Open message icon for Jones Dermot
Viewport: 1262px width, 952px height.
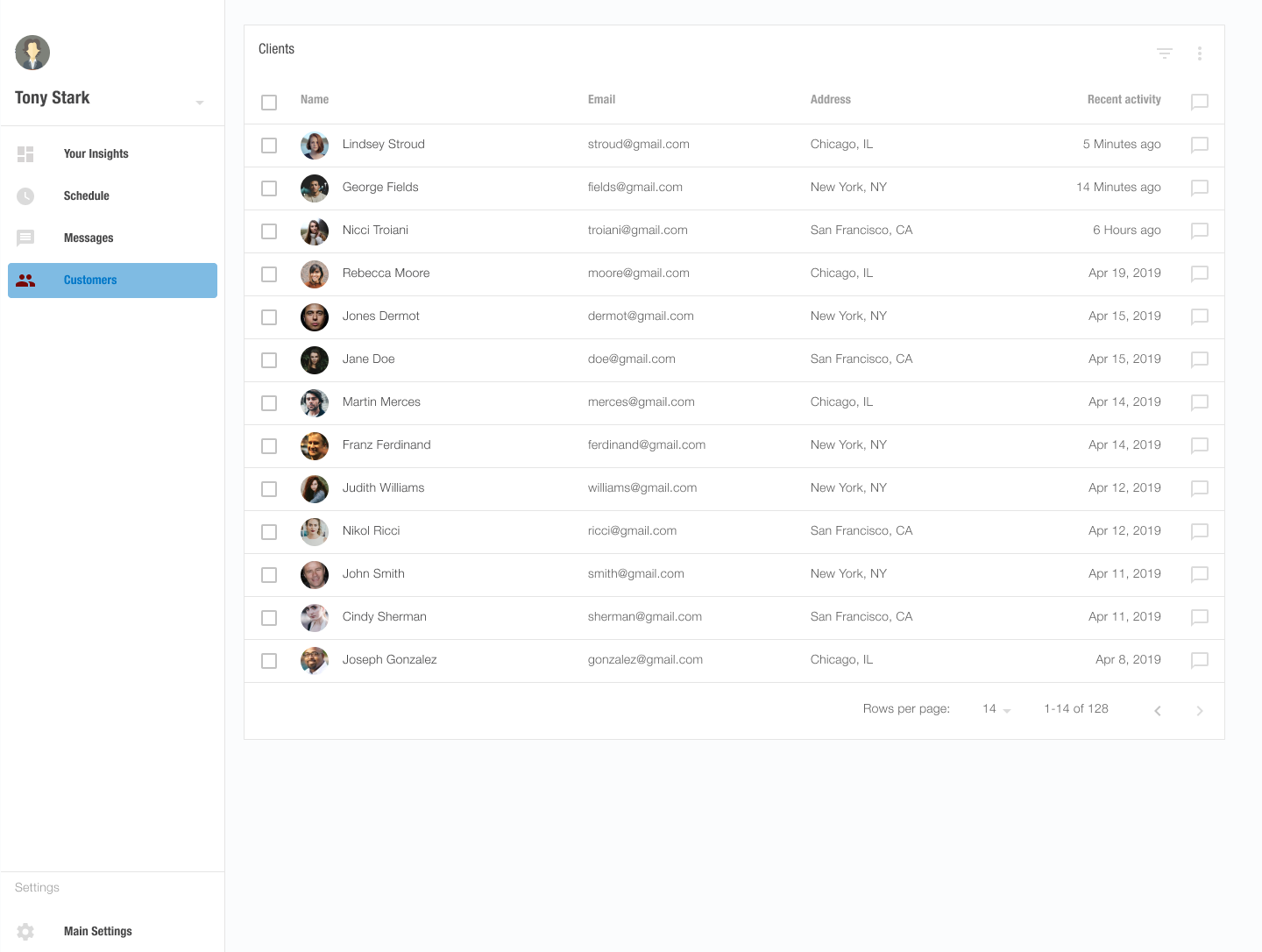pyautogui.click(x=1200, y=316)
